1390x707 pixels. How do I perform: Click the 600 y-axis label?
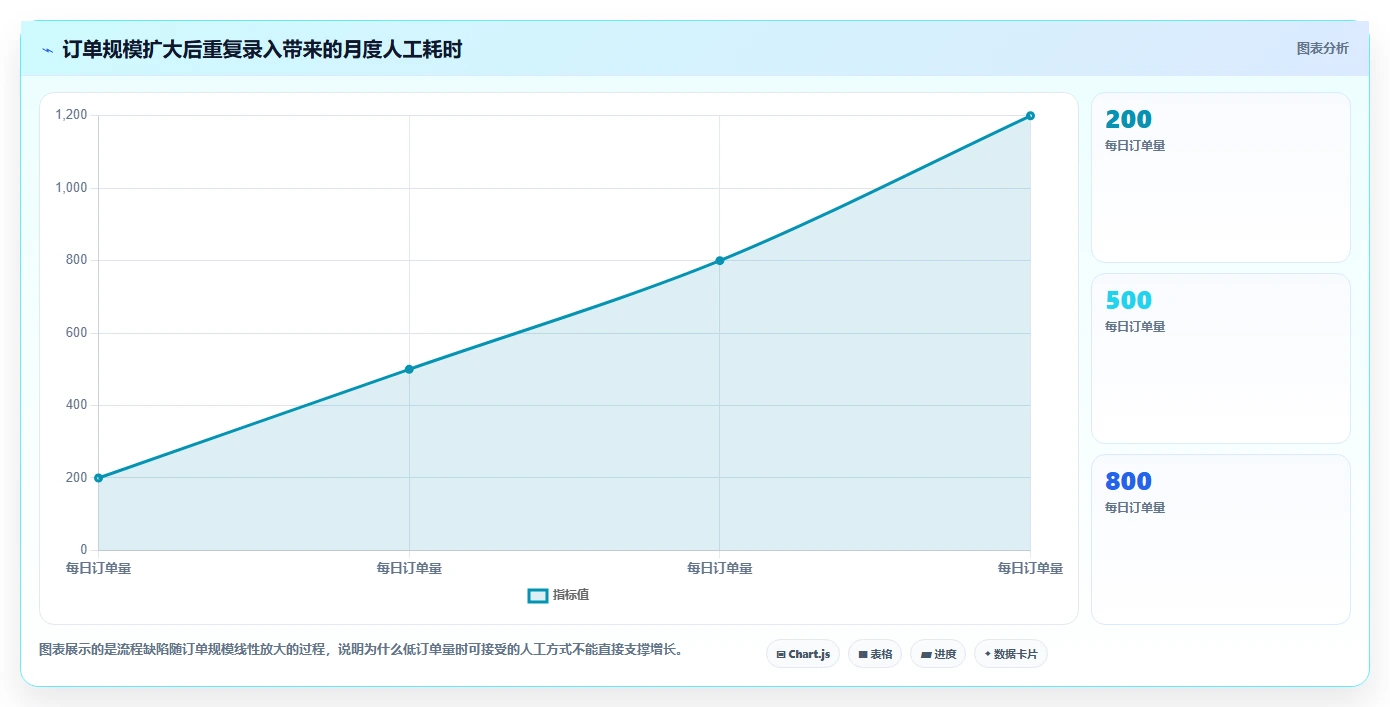pos(77,333)
